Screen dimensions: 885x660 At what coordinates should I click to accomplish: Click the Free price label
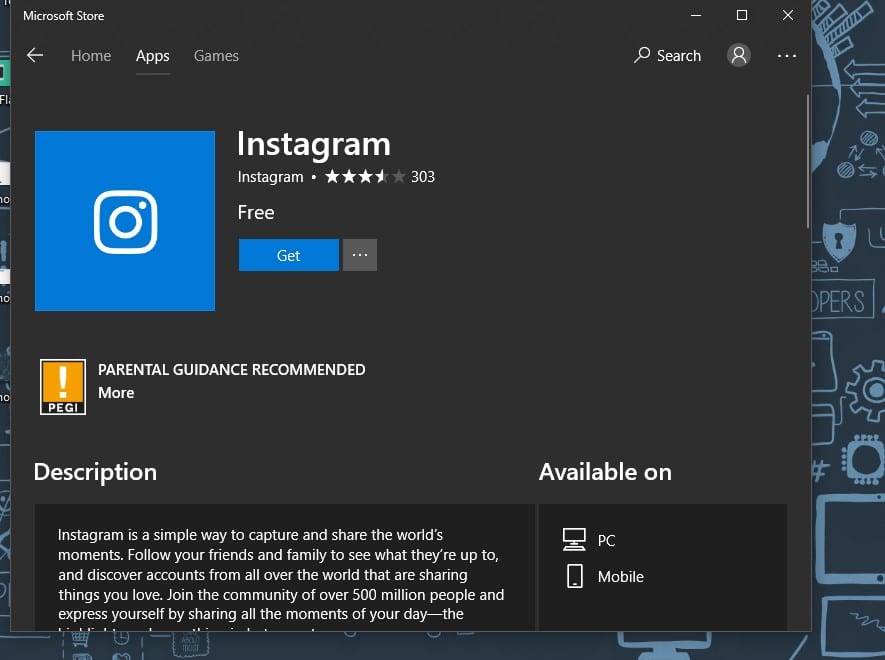tap(256, 212)
